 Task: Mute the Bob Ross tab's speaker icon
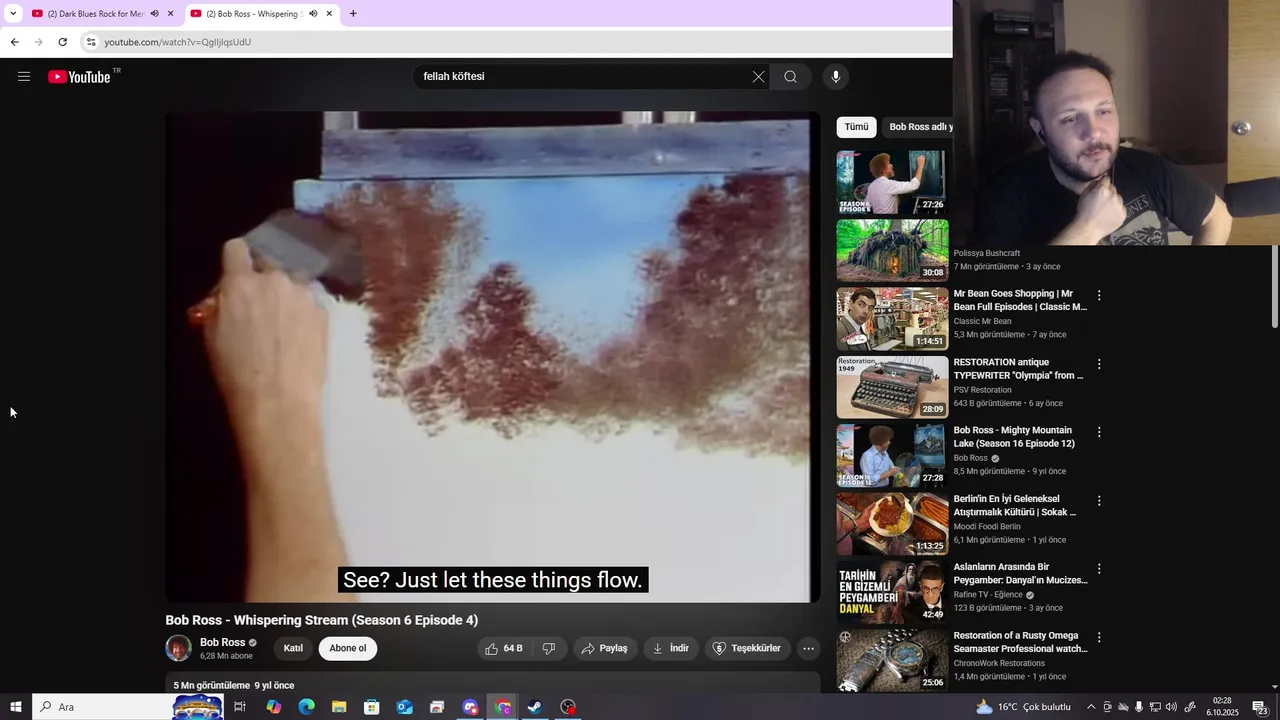[x=313, y=14]
